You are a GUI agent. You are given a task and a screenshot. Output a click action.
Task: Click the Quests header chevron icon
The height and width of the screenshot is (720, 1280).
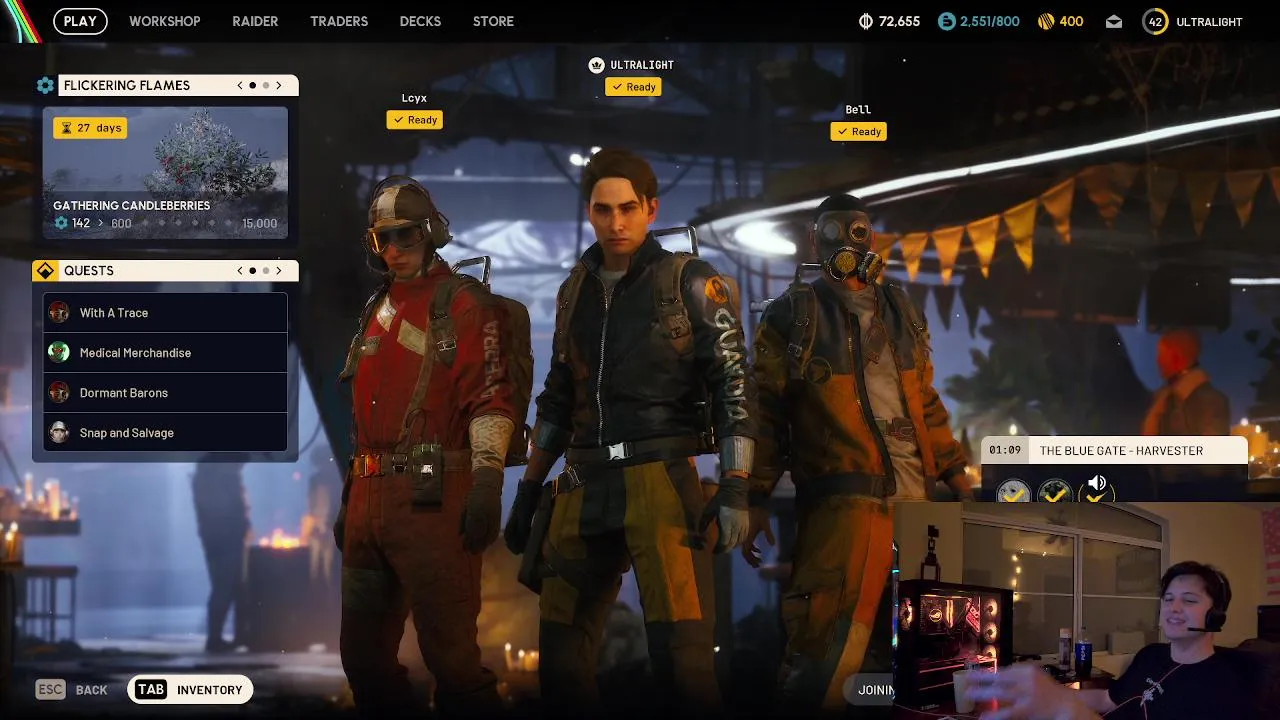pyautogui.click(x=45, y=271)
